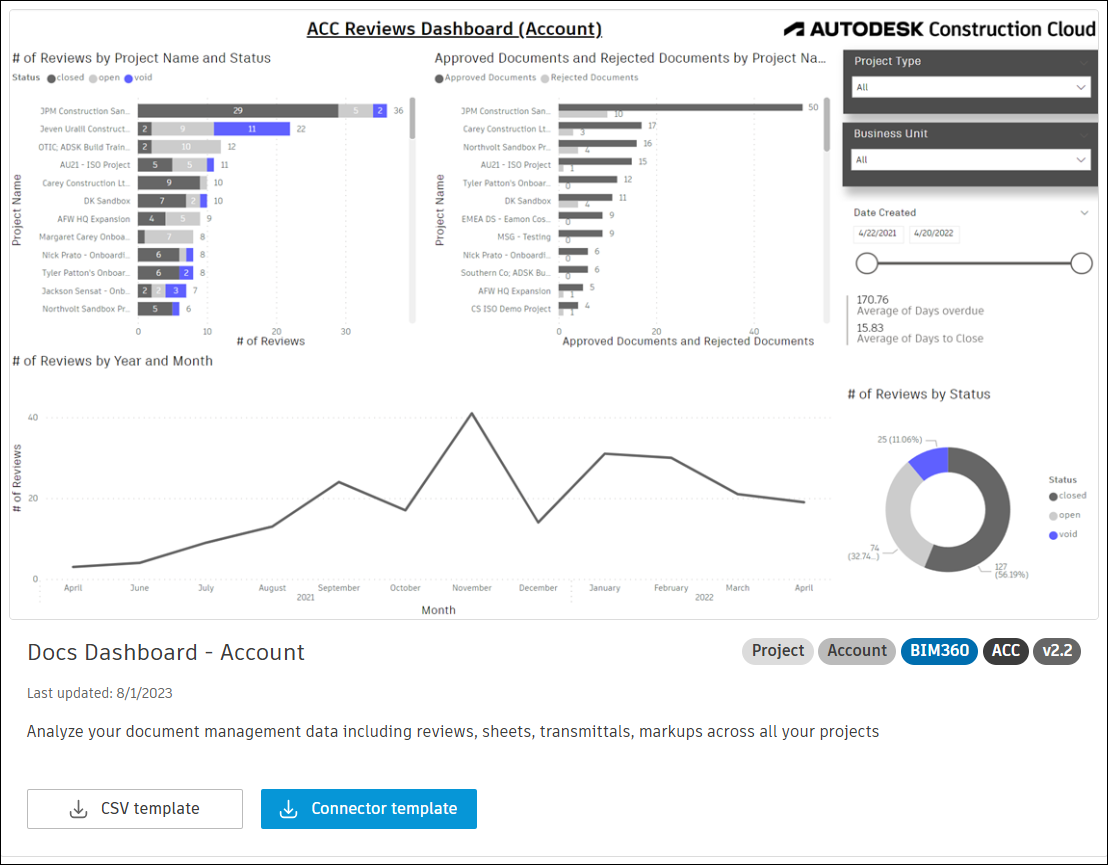Click the Docs Dashboard - Account heading

pos(166,652)
